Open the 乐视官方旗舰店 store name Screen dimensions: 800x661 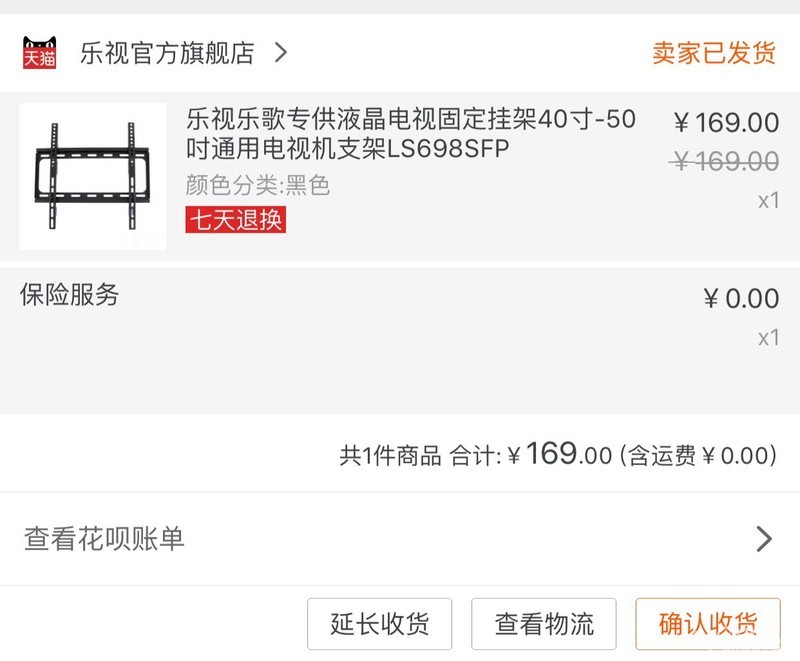click(x=167, y=53)
